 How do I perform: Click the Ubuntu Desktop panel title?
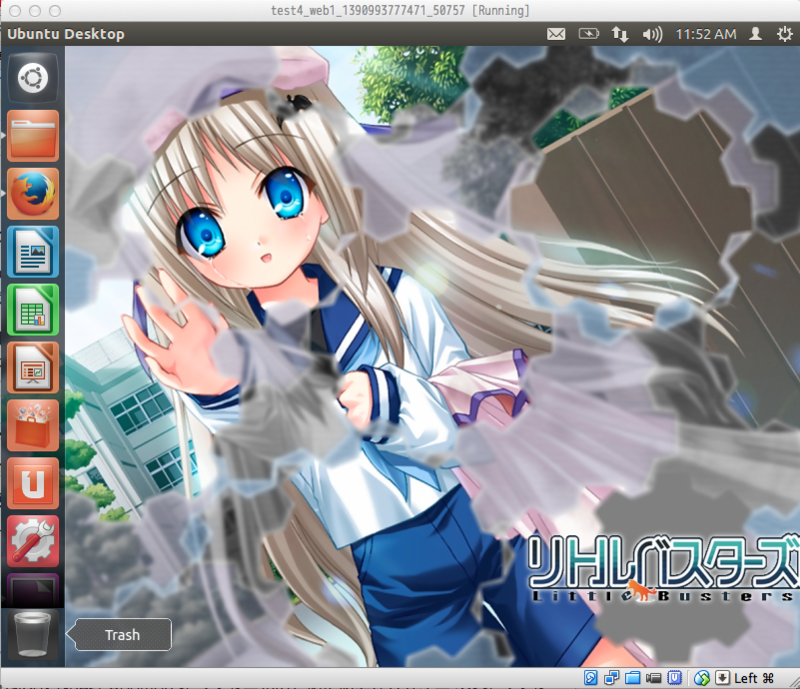coord(66,34)
